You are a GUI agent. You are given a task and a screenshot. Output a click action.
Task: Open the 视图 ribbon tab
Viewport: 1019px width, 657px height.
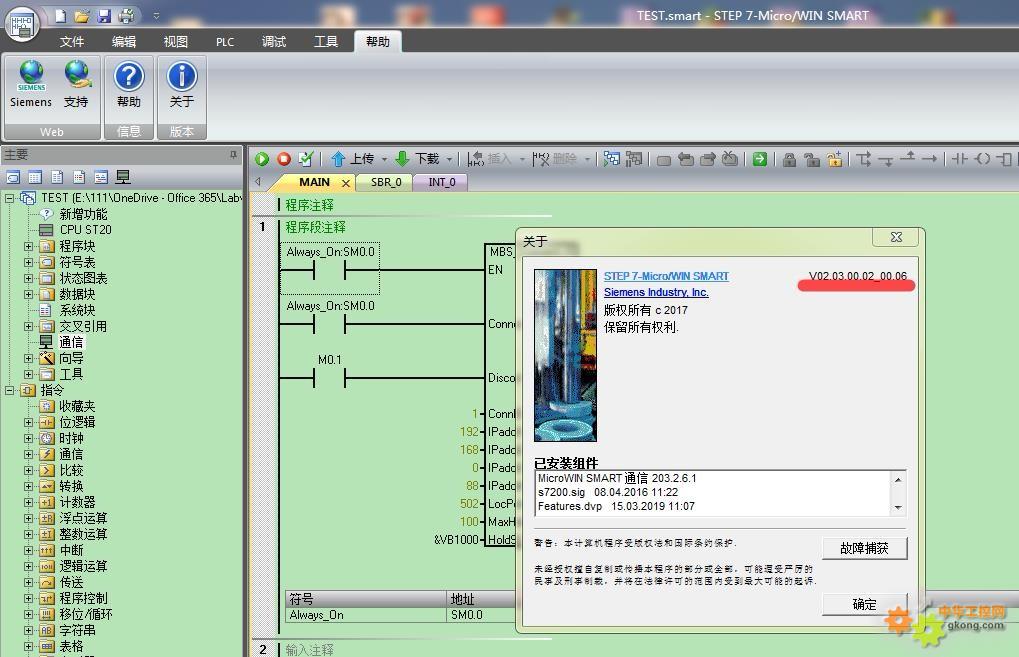coord(175,42)
